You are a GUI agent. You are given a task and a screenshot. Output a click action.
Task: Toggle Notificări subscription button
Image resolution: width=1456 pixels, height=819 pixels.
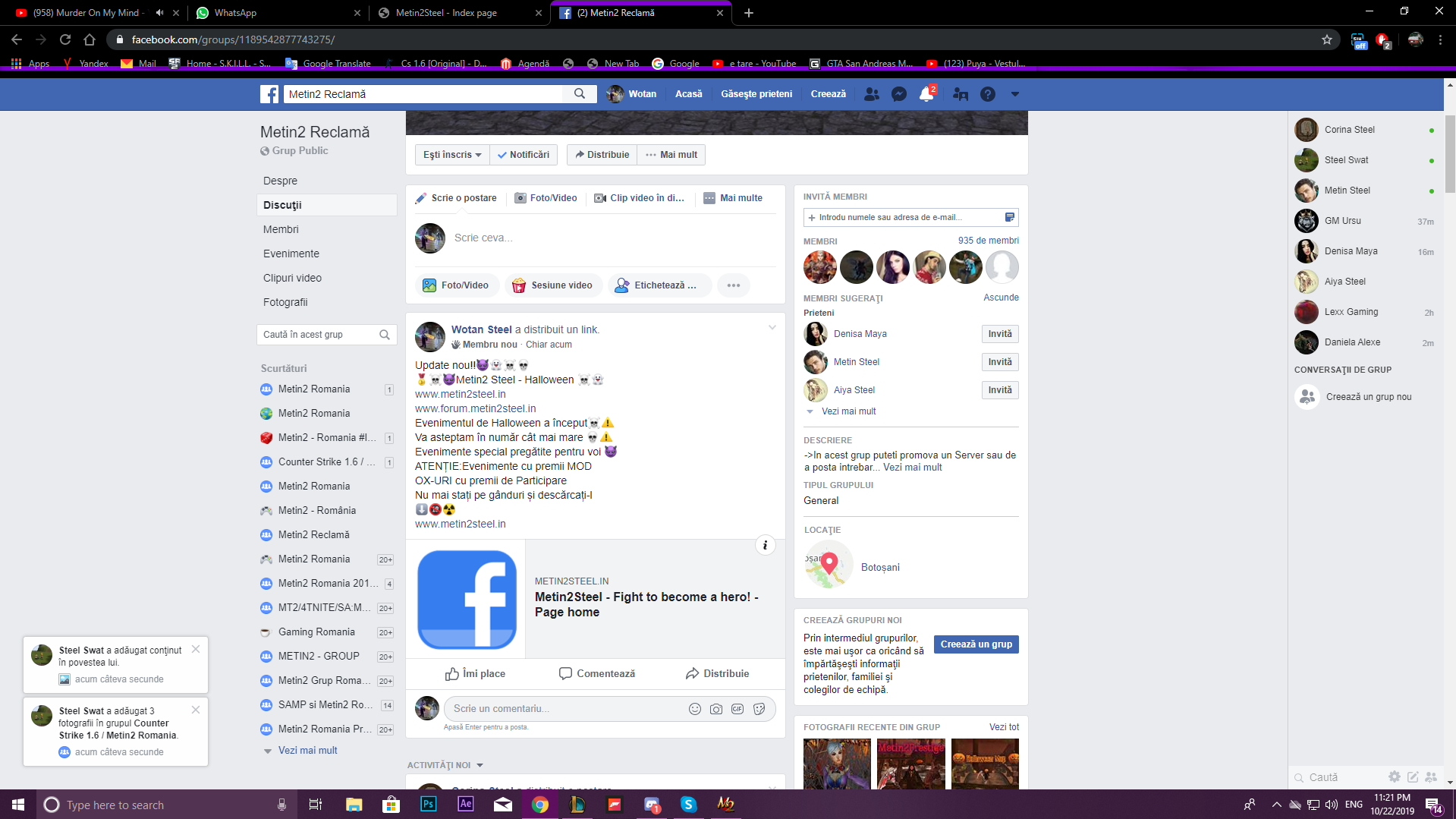click(524, 155)
